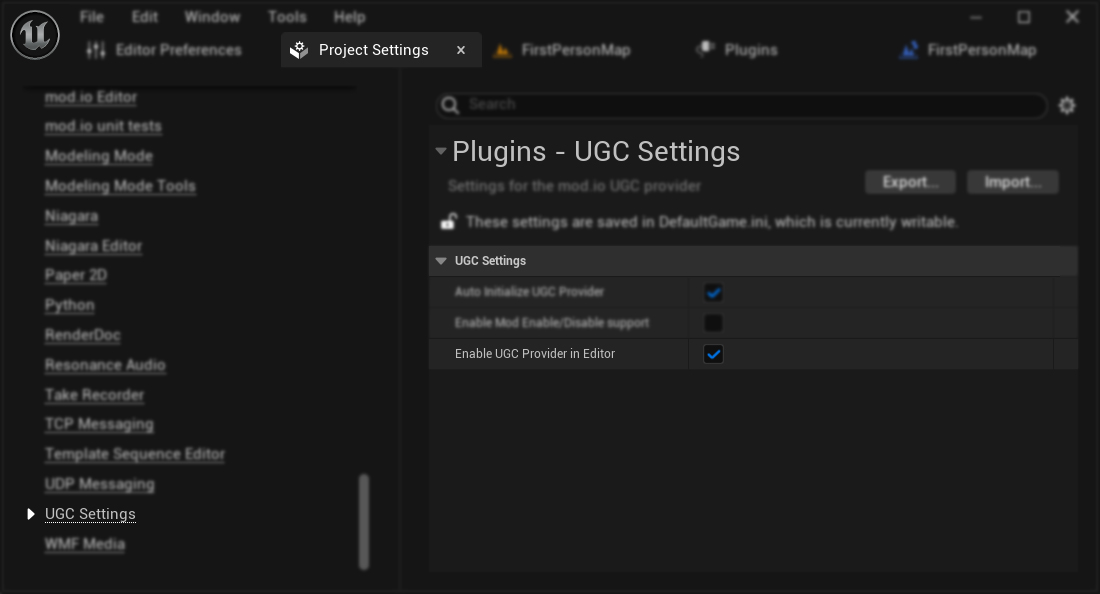Click the blue icon on last FirstPersonMap tab
1100x594 pixels.
908,50
